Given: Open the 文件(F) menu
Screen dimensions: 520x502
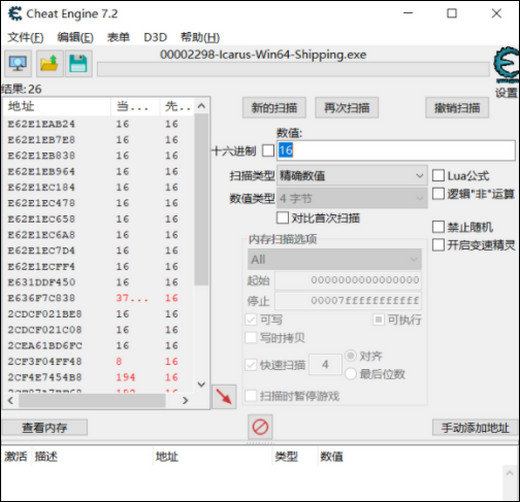Looking at the screenshot, I should (x=26, y=37).
